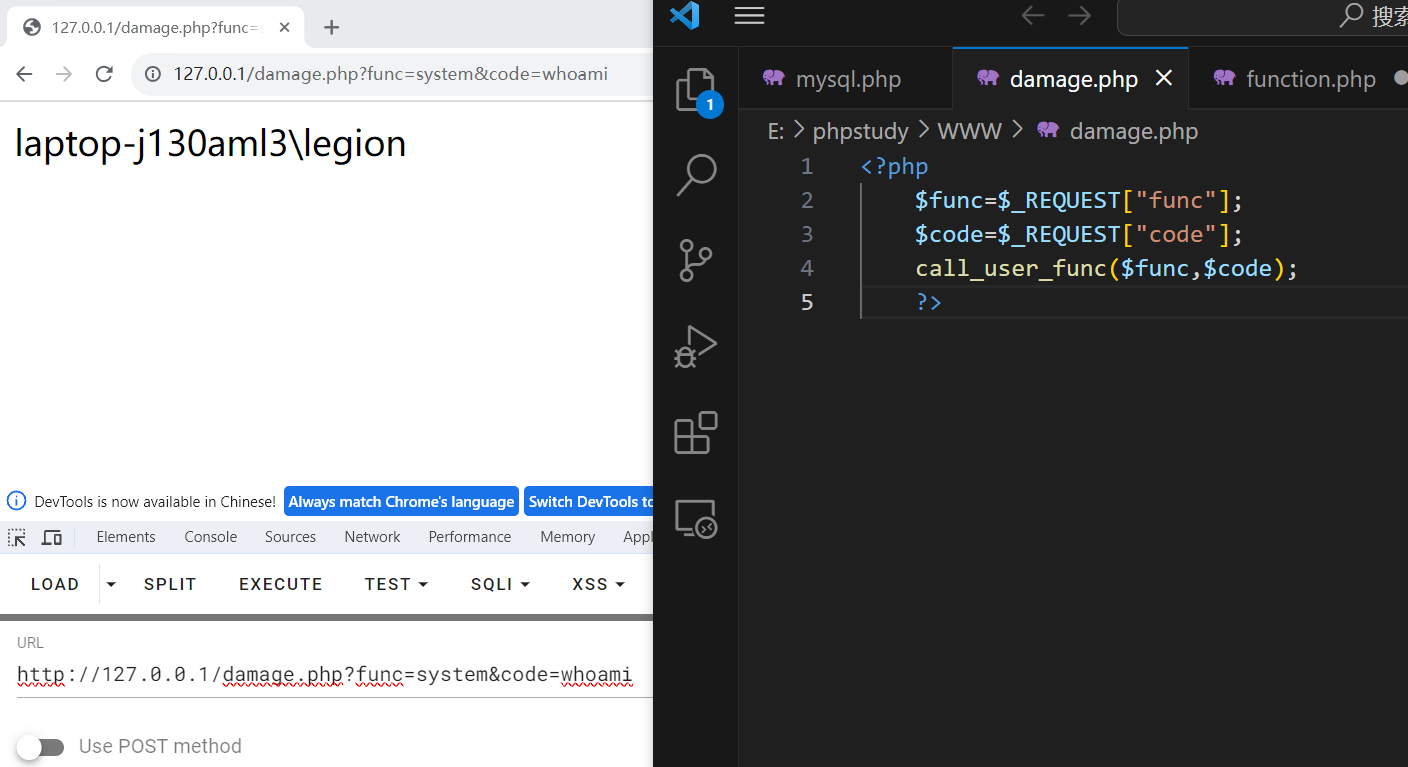
Task: Open the Performance panel in DevTools
Action: 469,537
